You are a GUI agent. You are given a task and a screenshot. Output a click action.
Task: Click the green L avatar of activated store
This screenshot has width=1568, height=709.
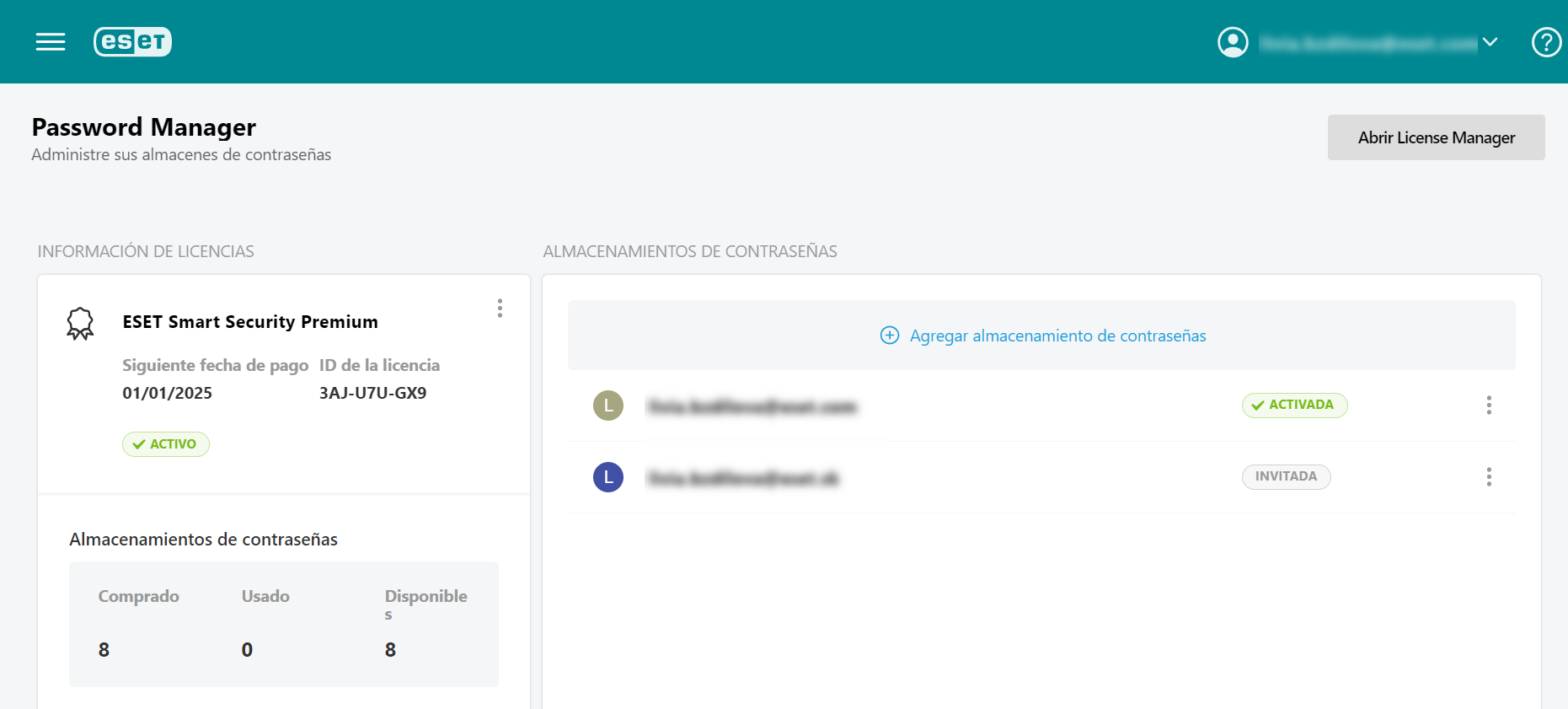coord(608,406)
